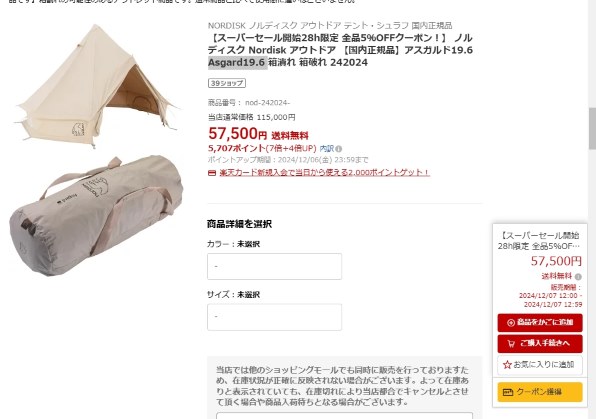Click the 39ショップ badge
596x419 pixels.
pyautogui.click(x=227, y=83)
